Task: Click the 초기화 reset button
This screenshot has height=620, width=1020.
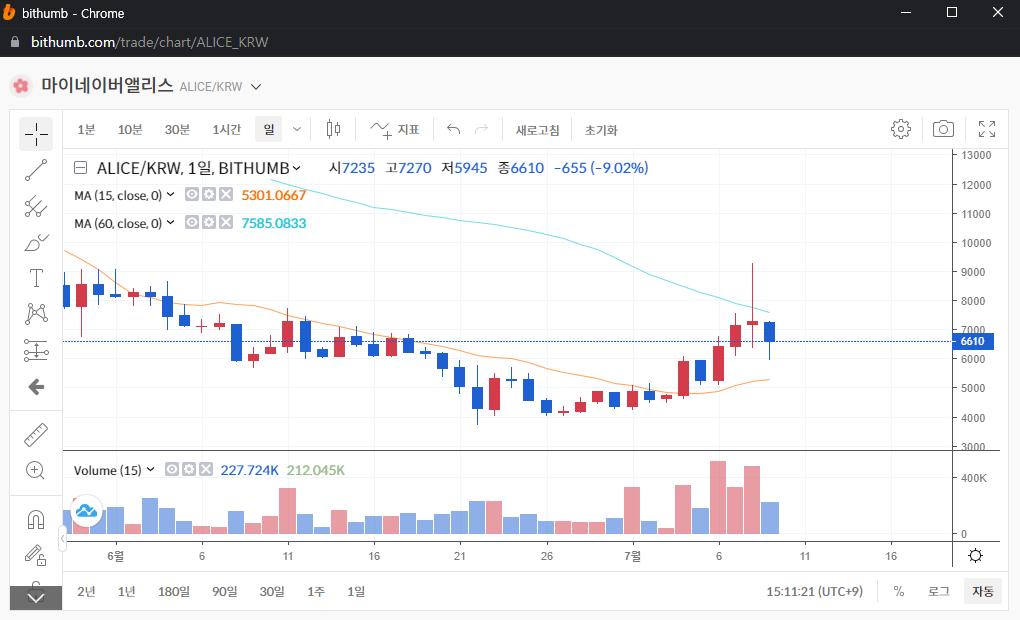Action: [x=600, y=130]
